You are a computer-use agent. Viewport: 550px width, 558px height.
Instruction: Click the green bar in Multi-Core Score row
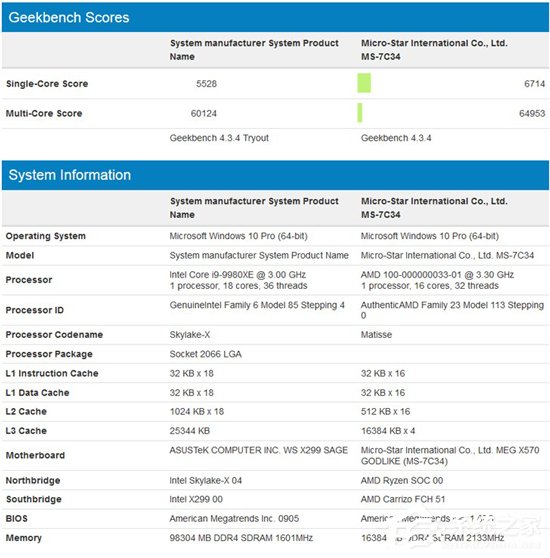tap(360, 112)
